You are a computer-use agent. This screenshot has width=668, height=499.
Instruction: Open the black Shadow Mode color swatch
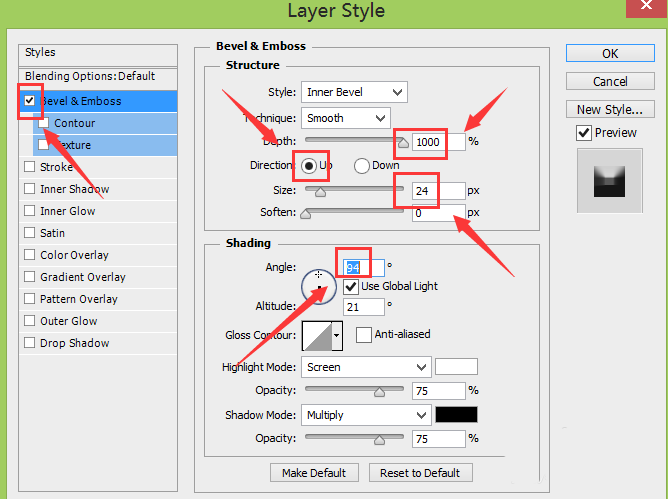[x=456, y=415]
